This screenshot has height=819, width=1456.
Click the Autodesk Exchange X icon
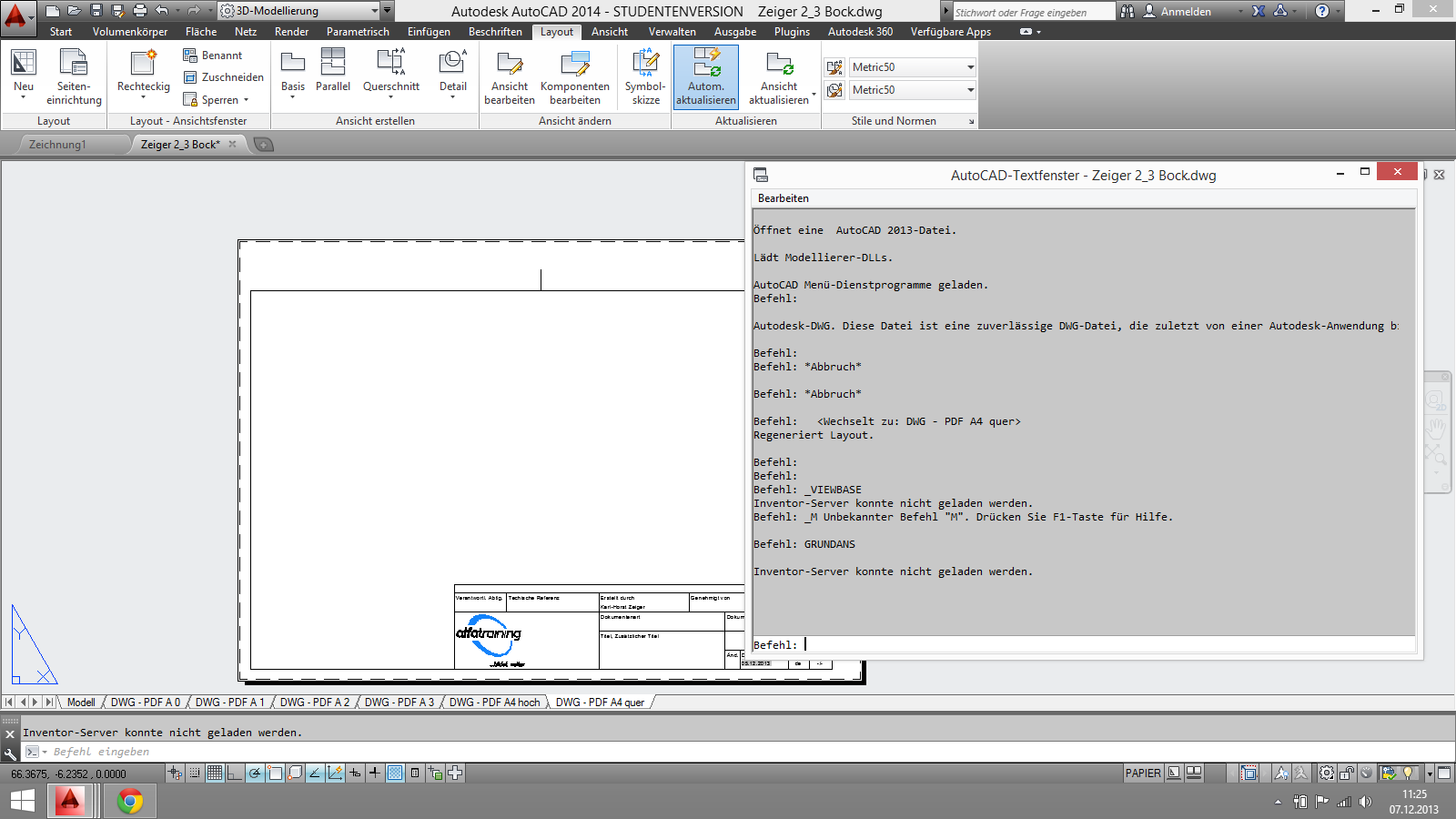coord(1259,11)
